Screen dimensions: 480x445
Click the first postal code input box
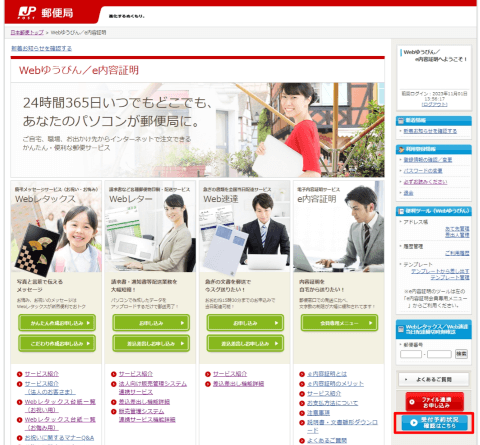[411, 354]
